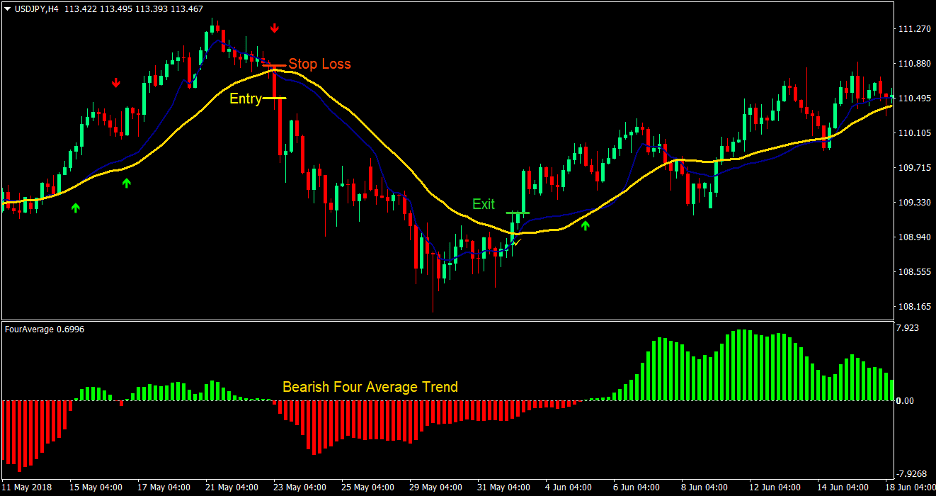The height and width of the screenshot is (496, 936).
Task: Select the high price value 113.495
Action: pyautogui.click(x=116, y=9)
